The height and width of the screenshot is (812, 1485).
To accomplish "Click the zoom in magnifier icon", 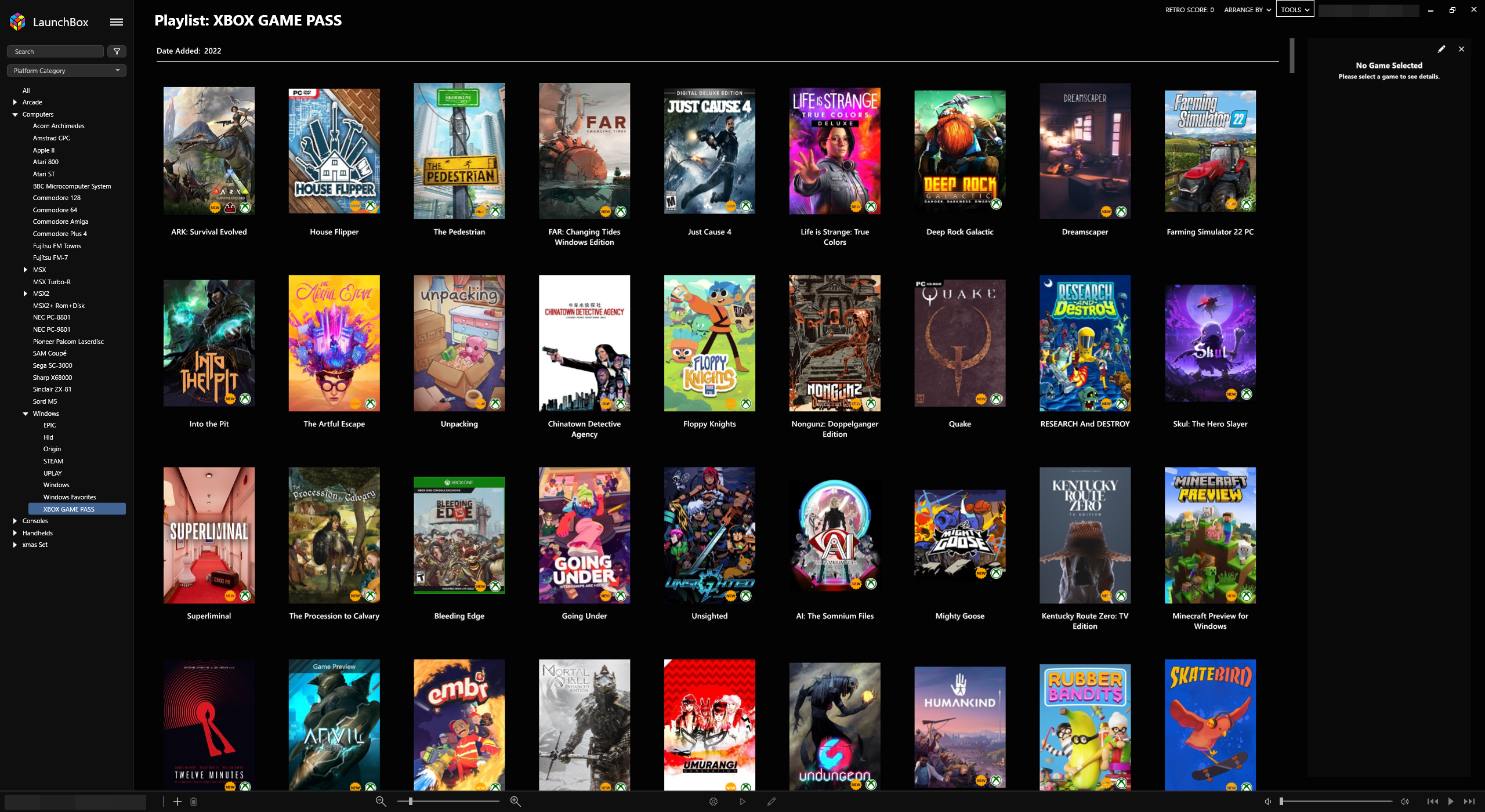I will pyautogui.click(x=515, y=802).
